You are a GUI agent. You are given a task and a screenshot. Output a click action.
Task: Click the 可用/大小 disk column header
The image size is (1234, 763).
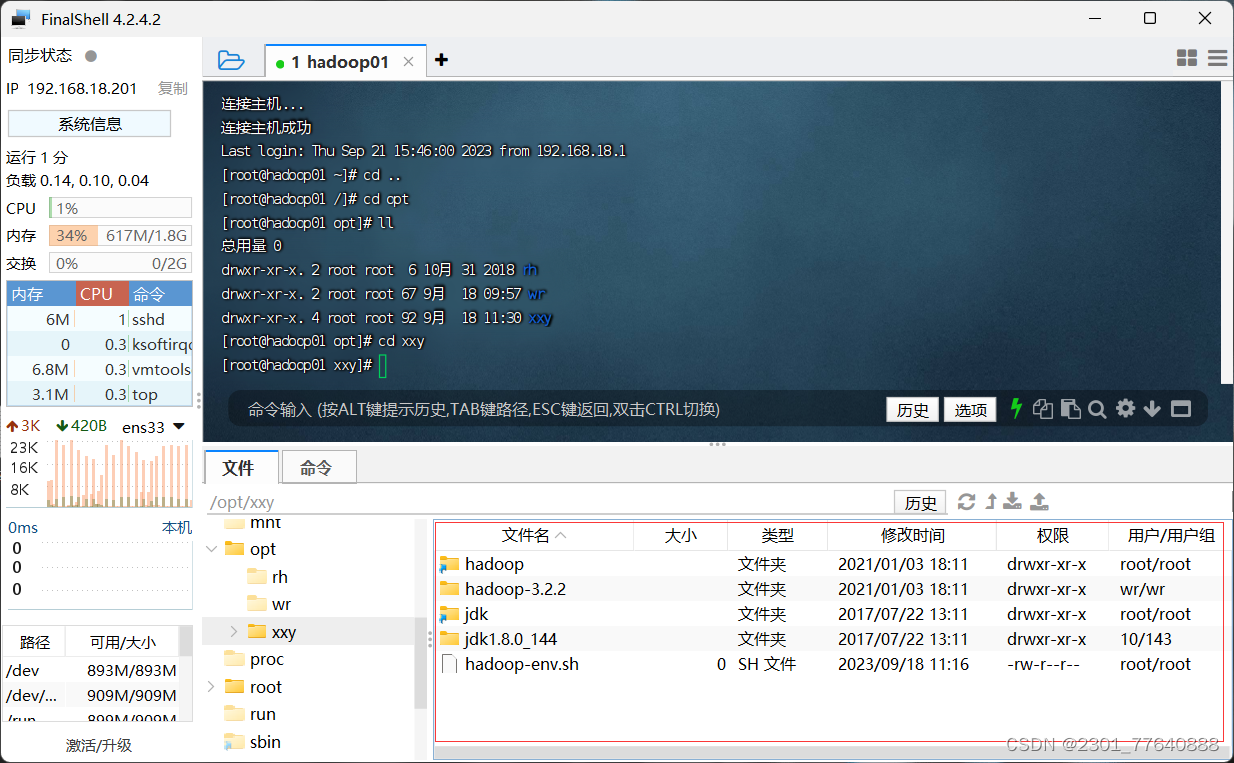click(122, 642)
